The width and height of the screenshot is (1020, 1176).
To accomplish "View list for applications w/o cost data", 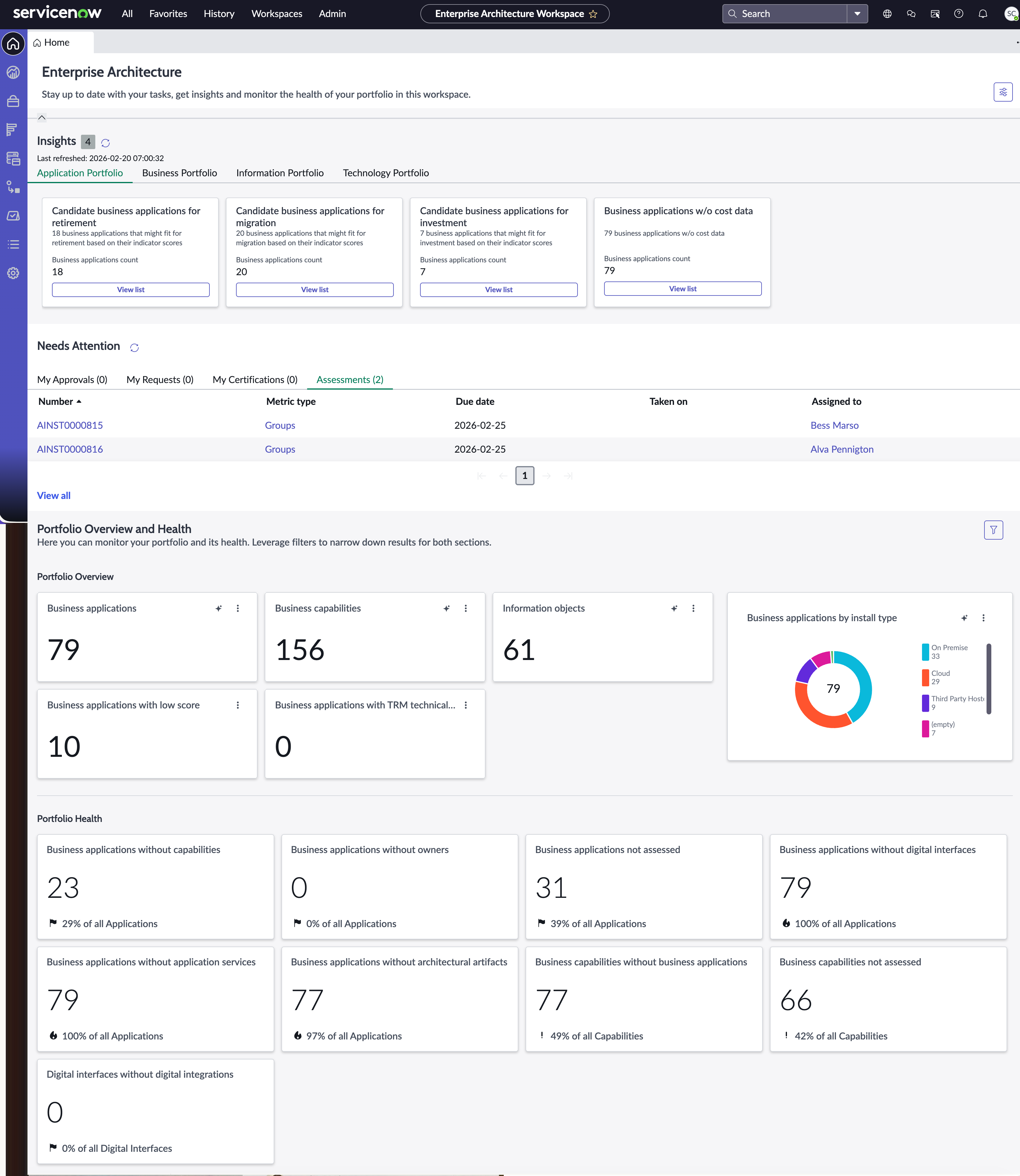I will 682,289.
